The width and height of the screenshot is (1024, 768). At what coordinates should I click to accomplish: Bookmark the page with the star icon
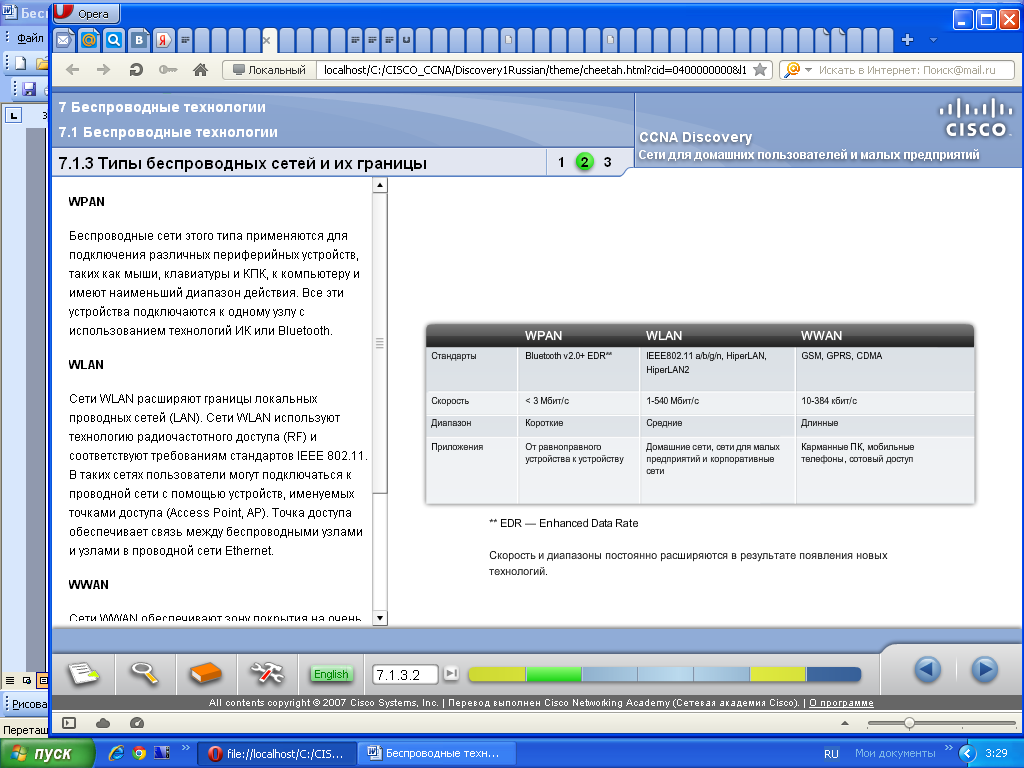pyautogui.click(x=760, y=70)
